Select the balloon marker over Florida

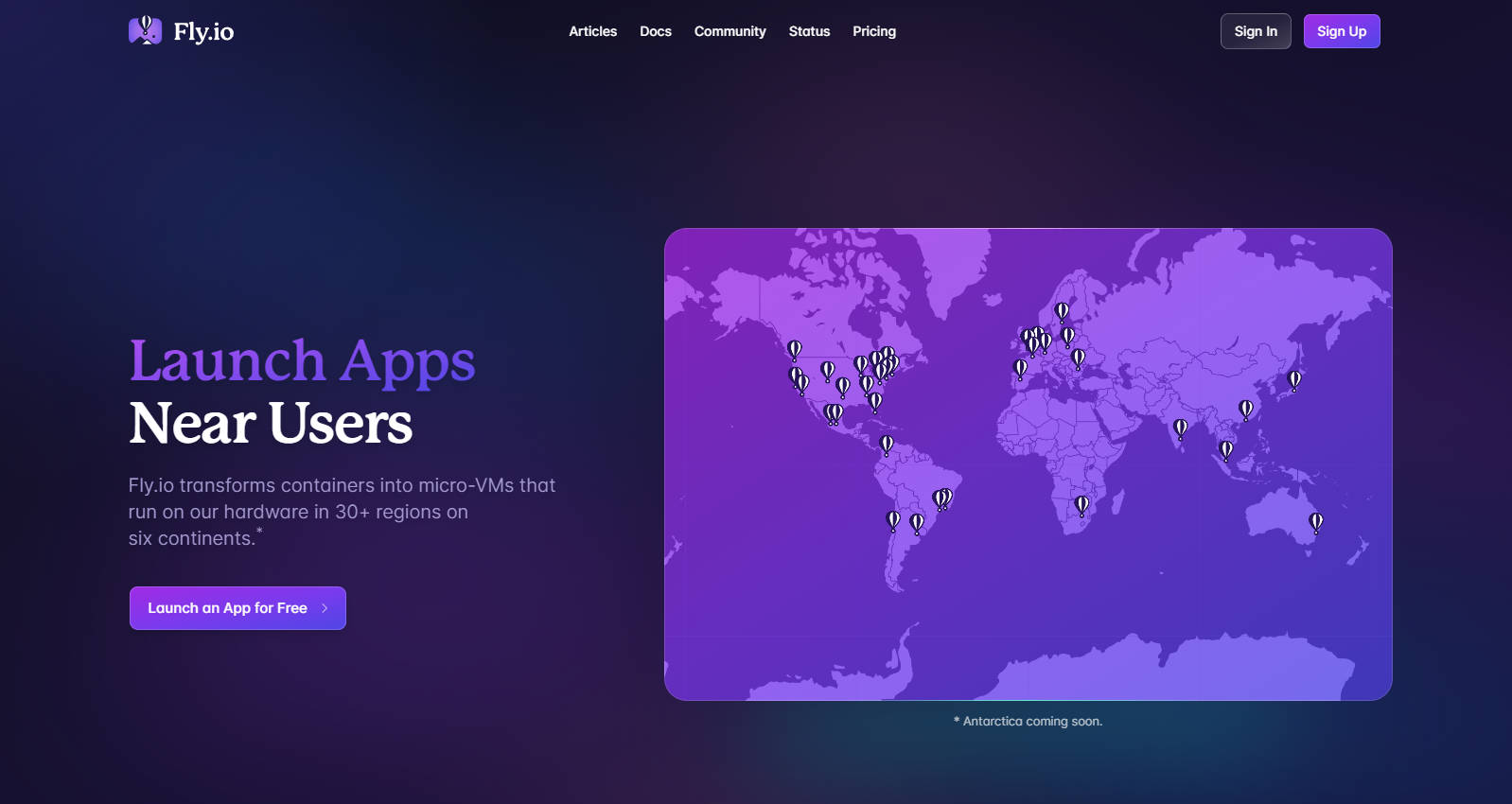(875, 401)
